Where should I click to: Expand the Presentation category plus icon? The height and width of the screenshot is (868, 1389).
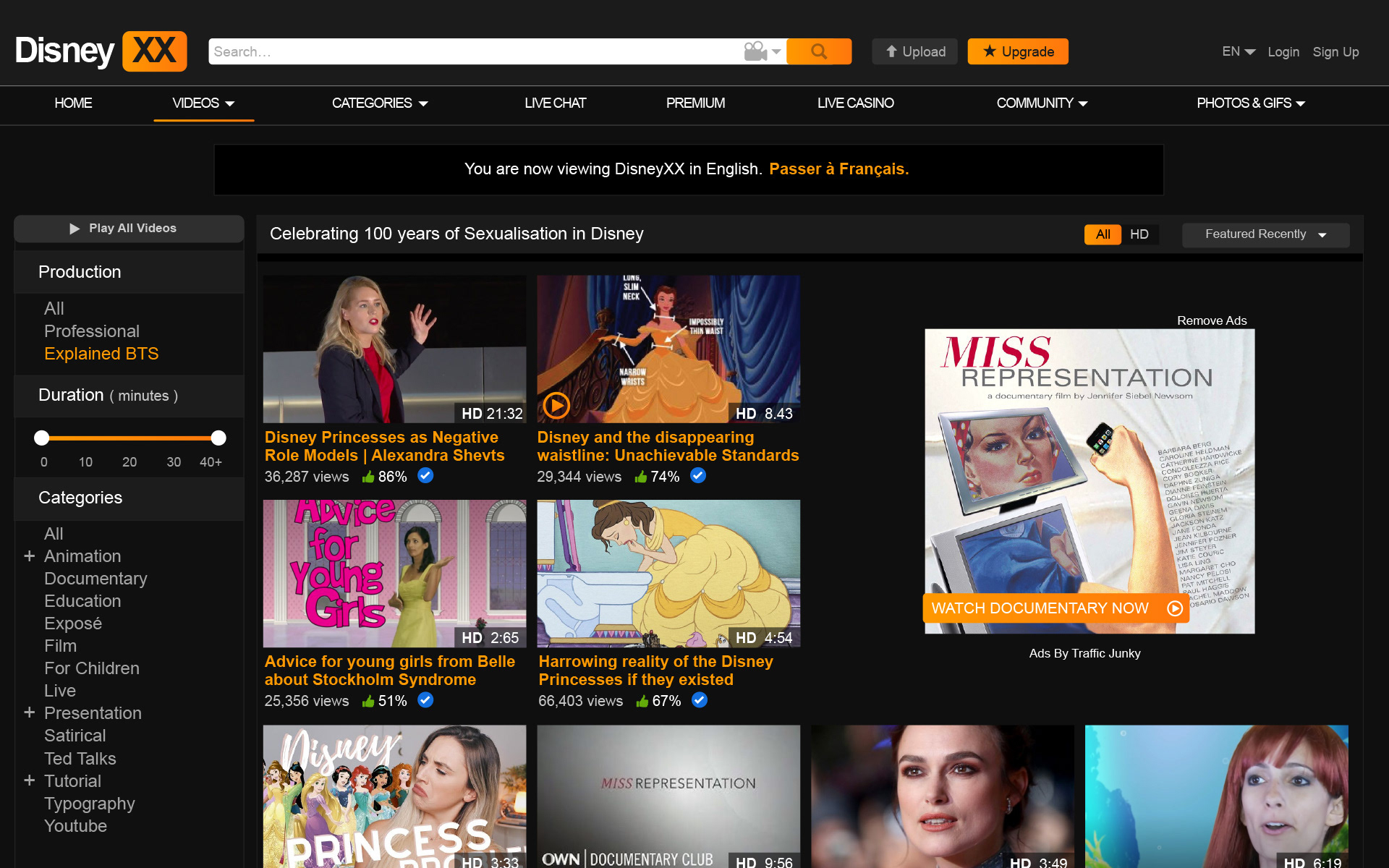30,712
